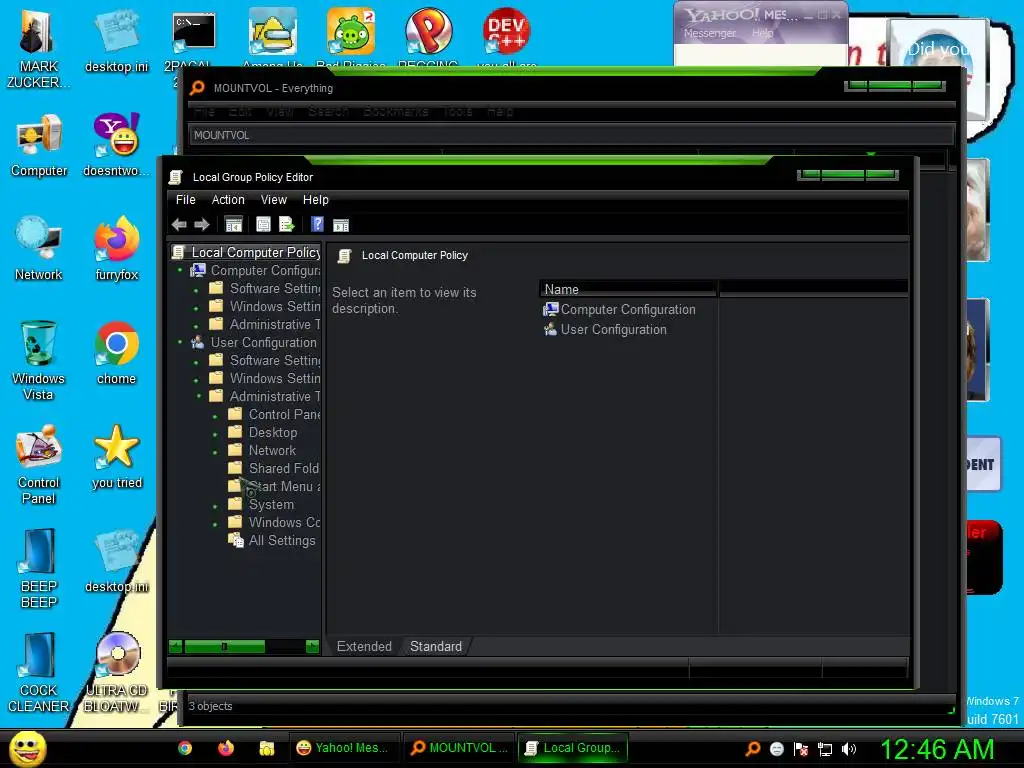Image resolution: width=1024 pixels, height=768 pixels.
Task: Click the tree scrollbar left arrow
Action: [x=175, y=647]
